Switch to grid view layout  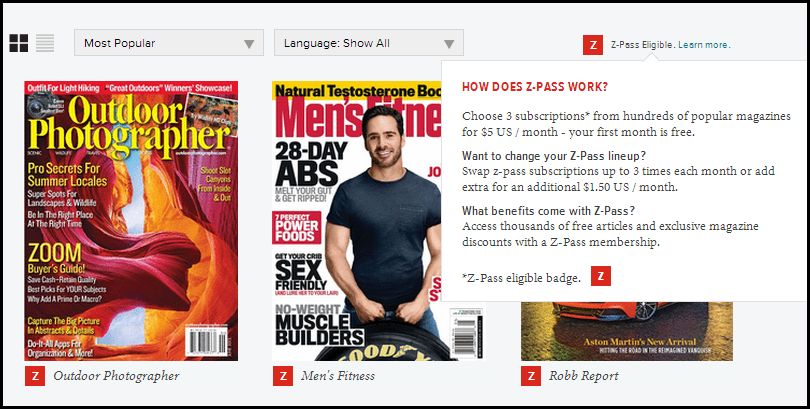click(x=19, y=43)
